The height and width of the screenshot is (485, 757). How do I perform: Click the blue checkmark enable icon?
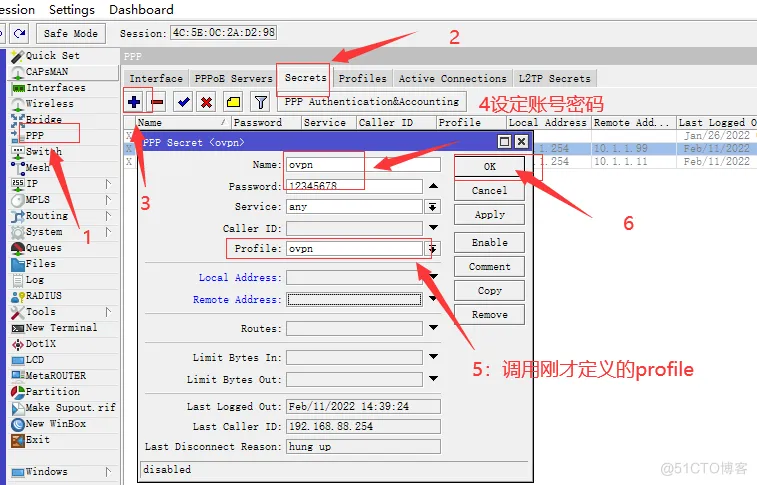(183, 101)
